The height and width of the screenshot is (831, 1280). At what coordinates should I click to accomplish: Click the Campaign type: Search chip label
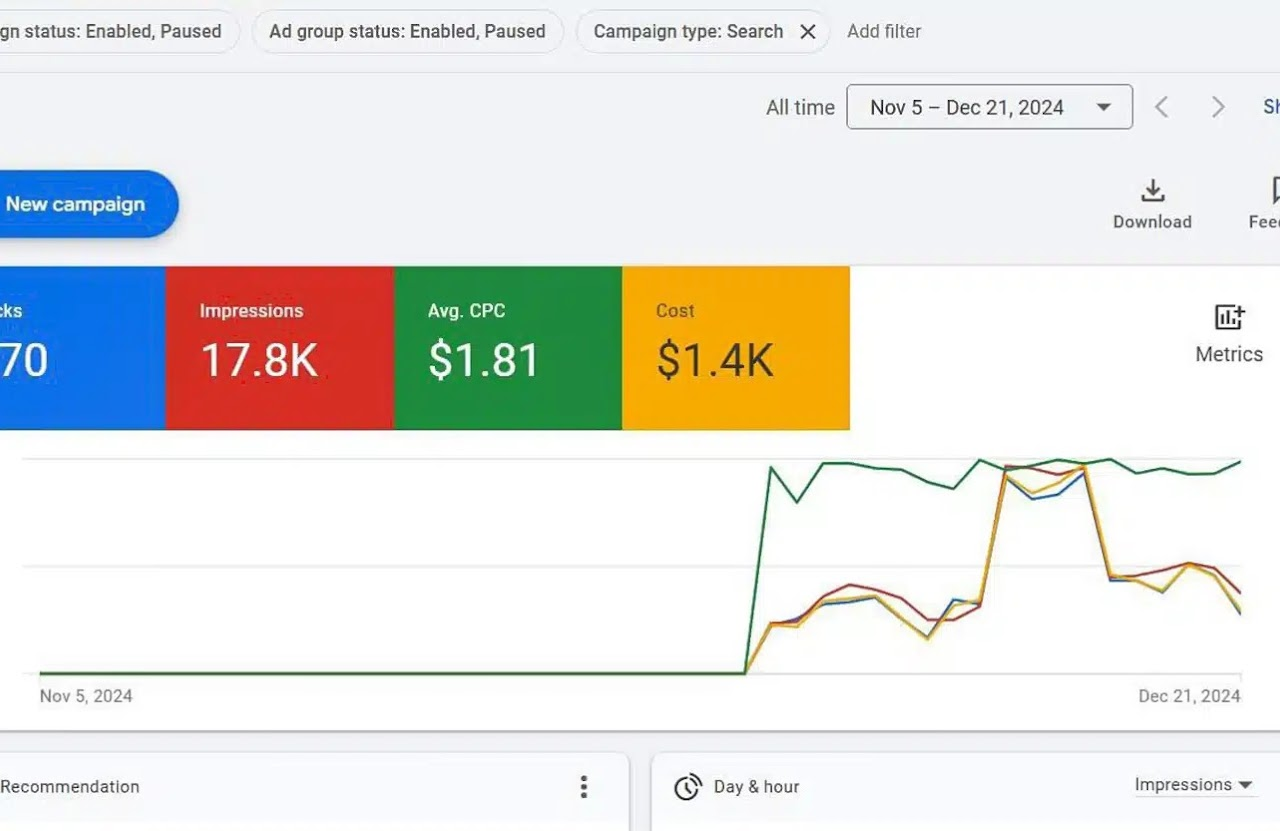(688, 32)
